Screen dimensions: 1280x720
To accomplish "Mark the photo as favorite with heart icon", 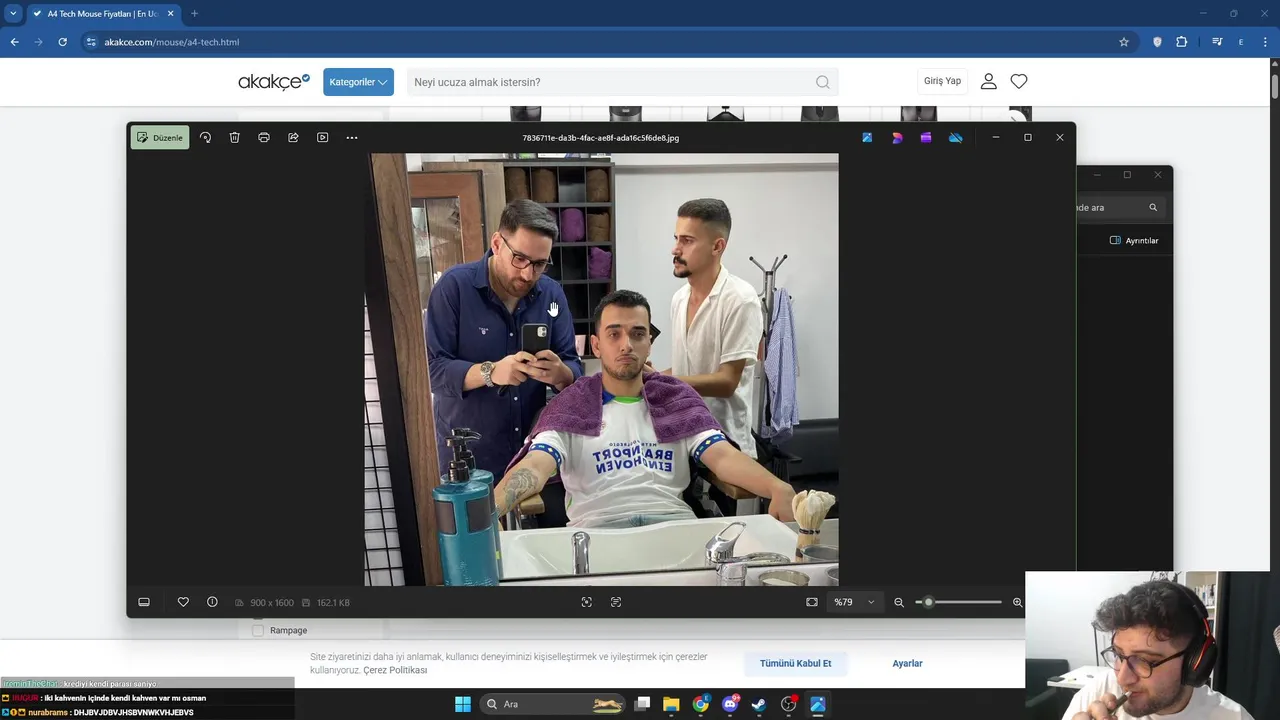I will (x=183, y=602).
